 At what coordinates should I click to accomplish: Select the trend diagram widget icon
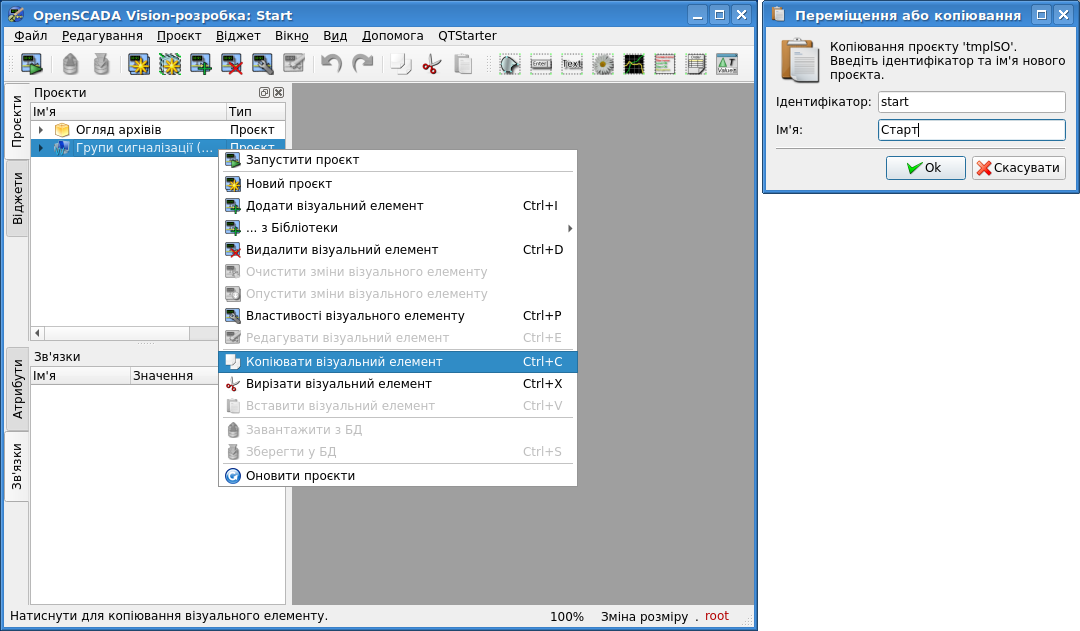pos(634,65)
